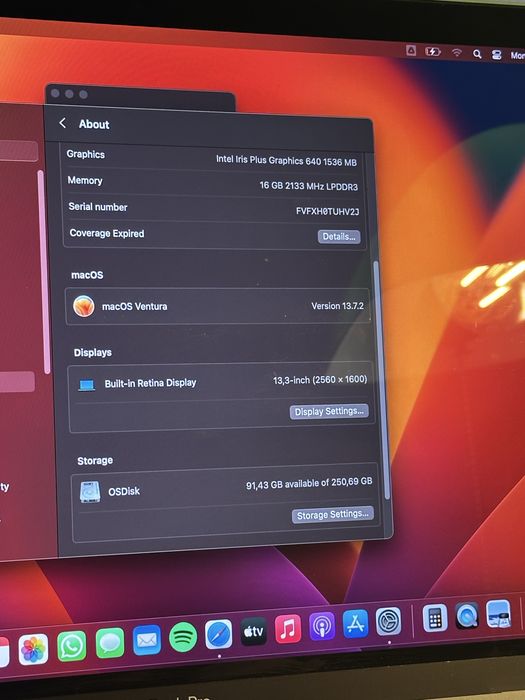Click System Settings gear icon in the Dock
The width and height of the screenshot is (525, 700).
point(388,621)
